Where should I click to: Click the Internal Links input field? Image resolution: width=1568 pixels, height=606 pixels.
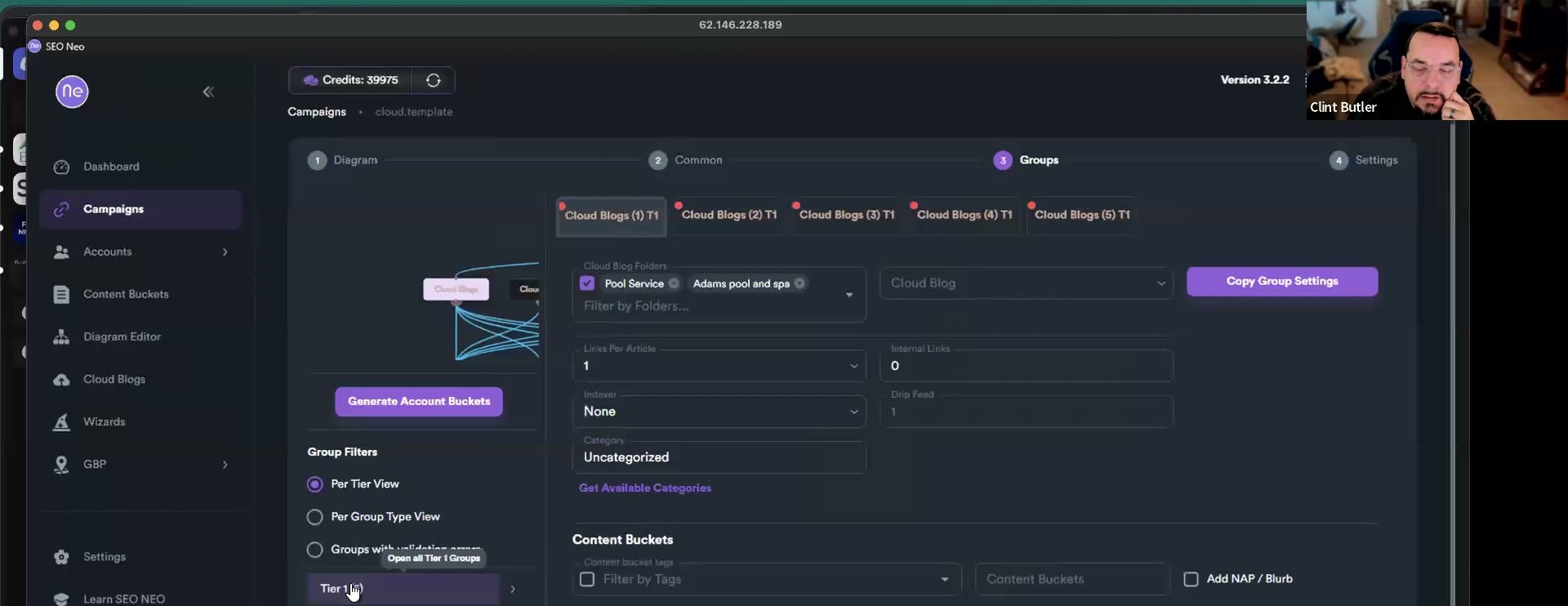(x=1027, y=366)
